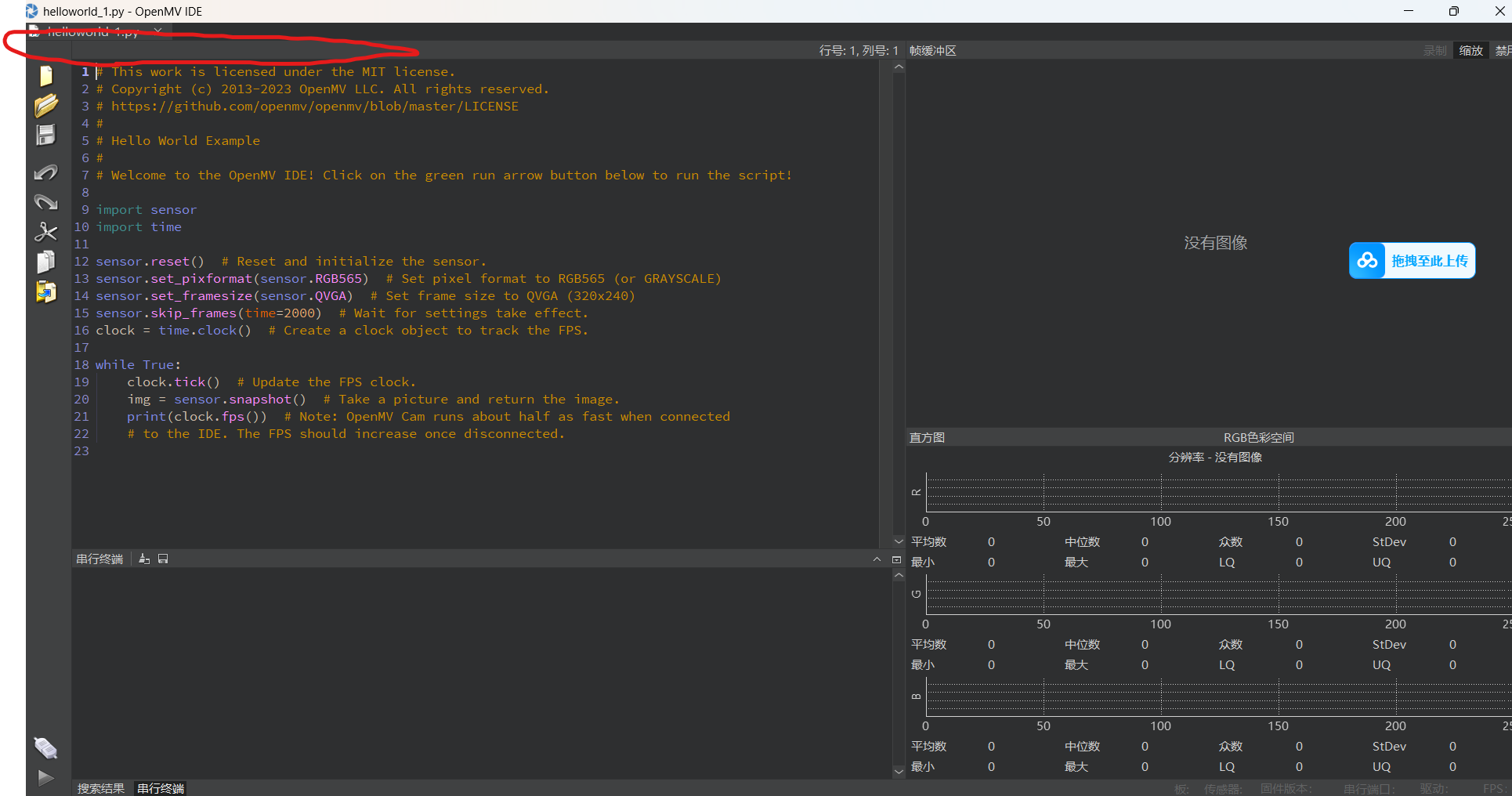Click the 没有图像 frame buffer area
This screenshot has height=796, width=1512.
tap(1215, 243)
